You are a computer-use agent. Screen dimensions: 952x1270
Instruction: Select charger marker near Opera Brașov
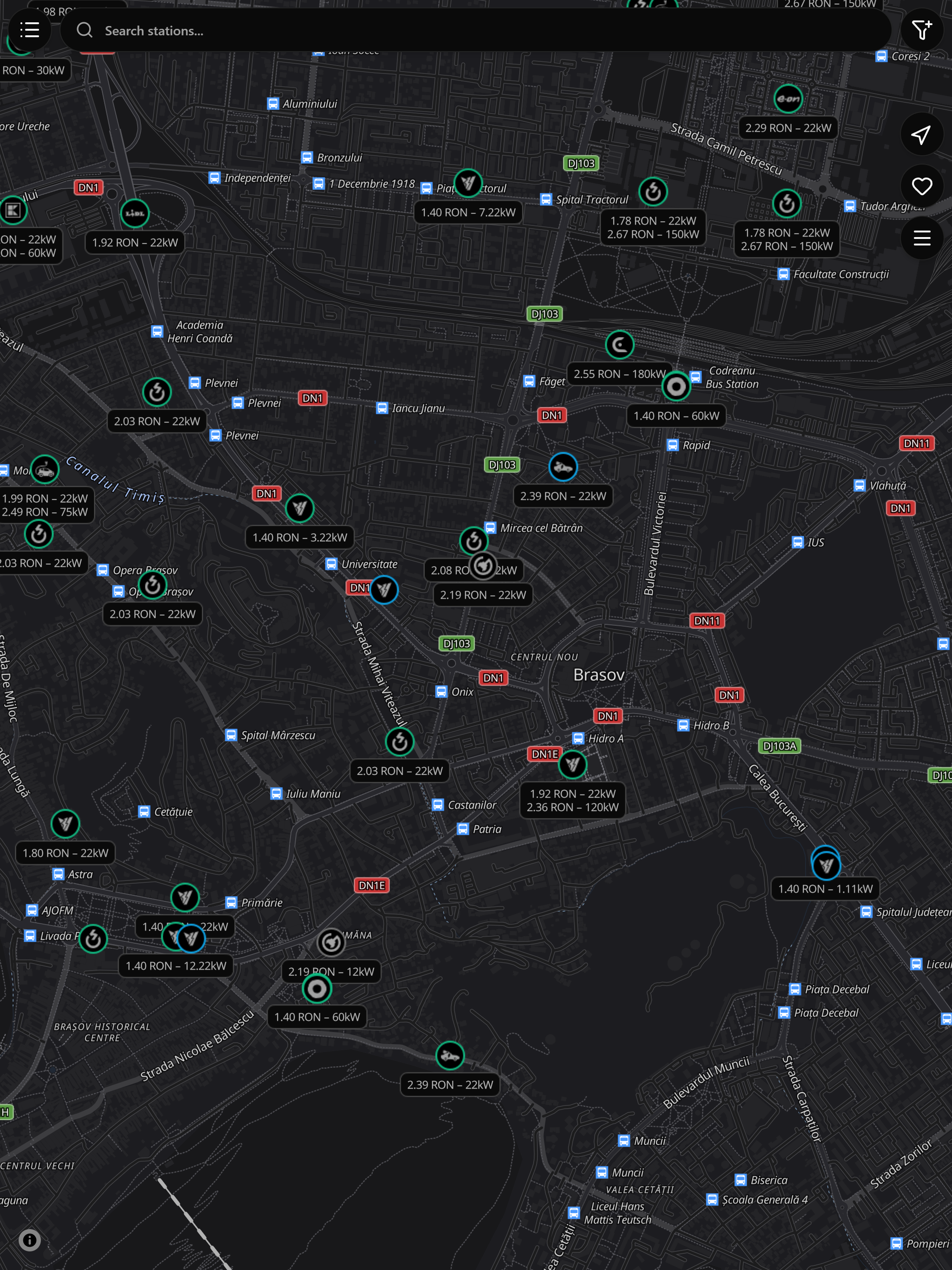click(x=152, y=585)
